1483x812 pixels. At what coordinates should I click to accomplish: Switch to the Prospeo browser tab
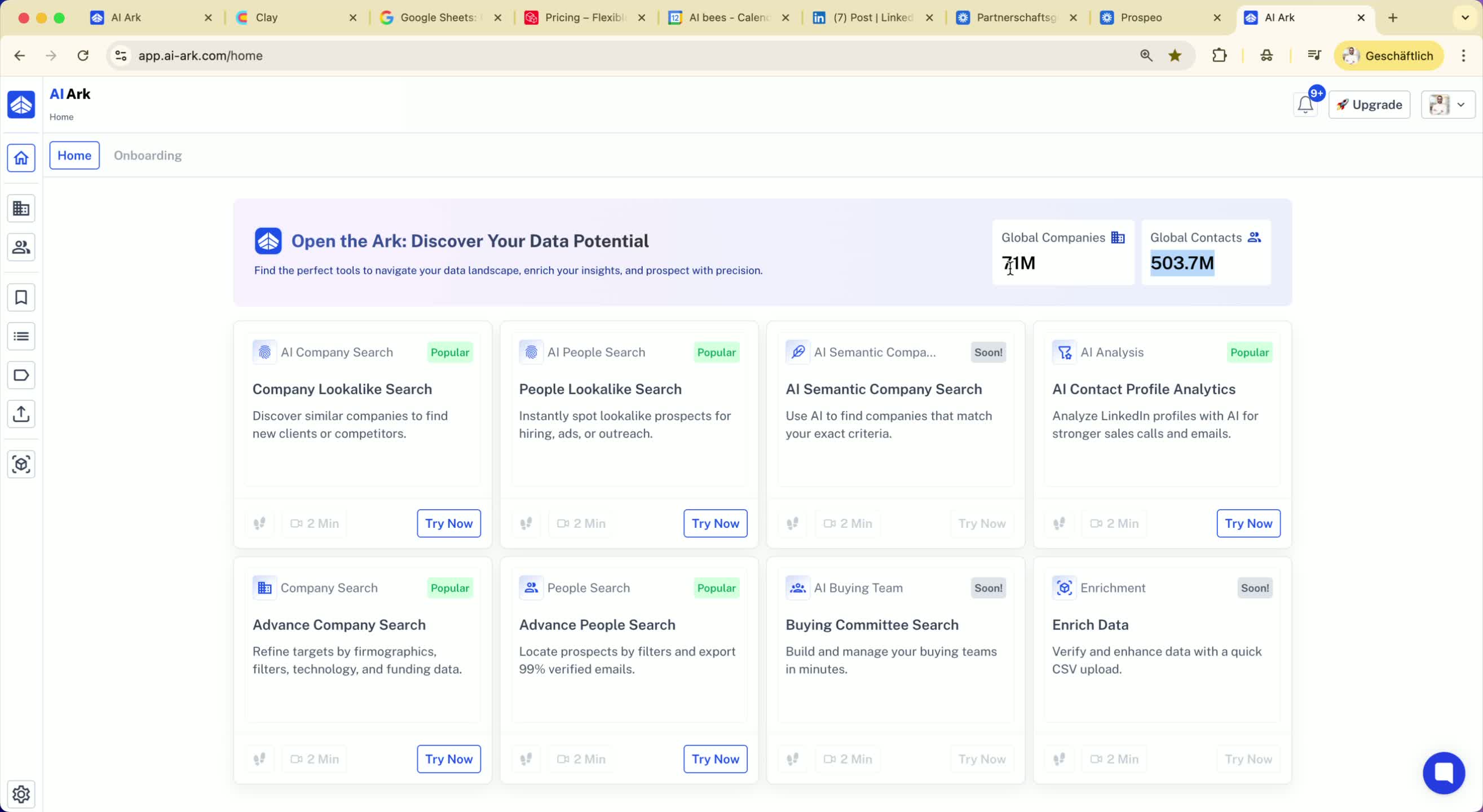pos(1141,18)
